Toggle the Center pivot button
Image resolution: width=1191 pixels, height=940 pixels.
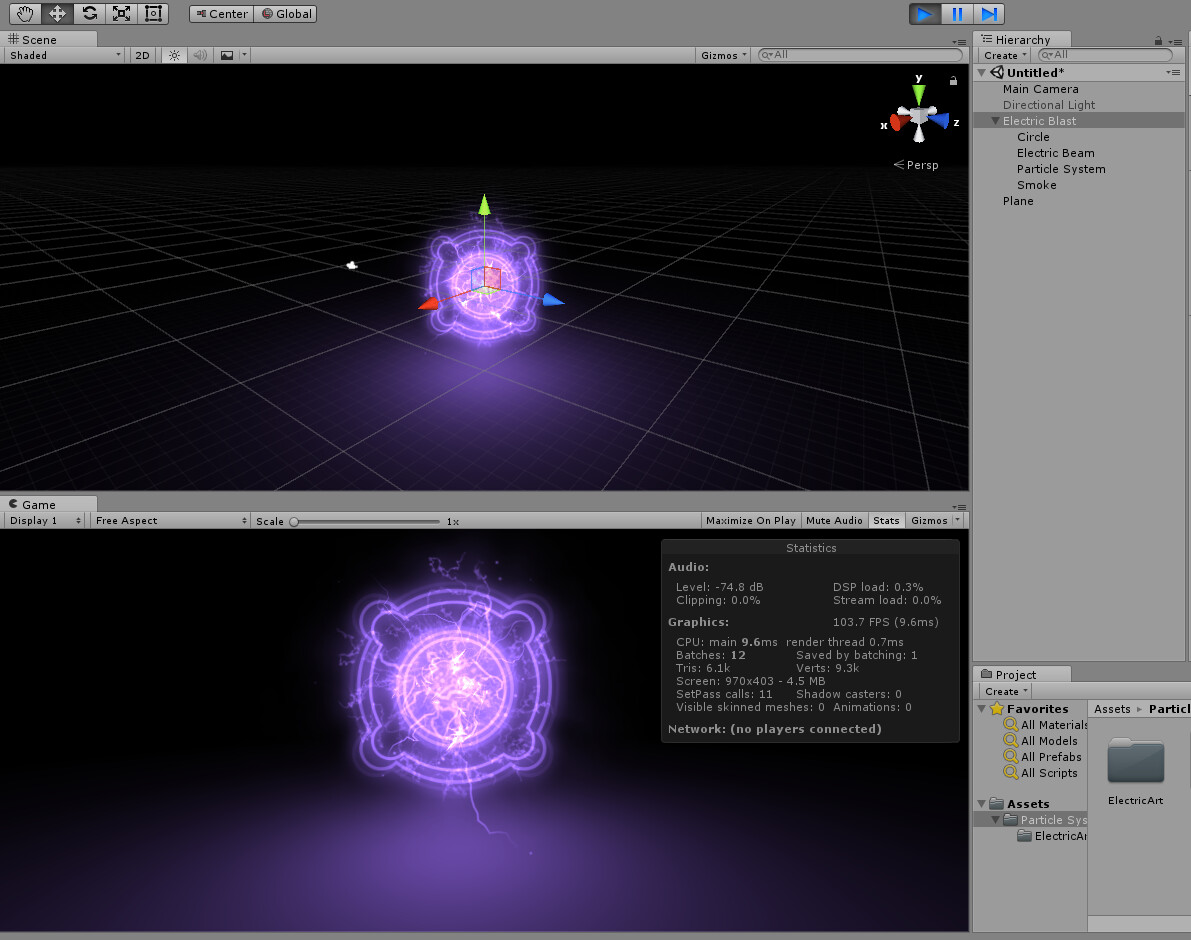(x=220, y=13)
